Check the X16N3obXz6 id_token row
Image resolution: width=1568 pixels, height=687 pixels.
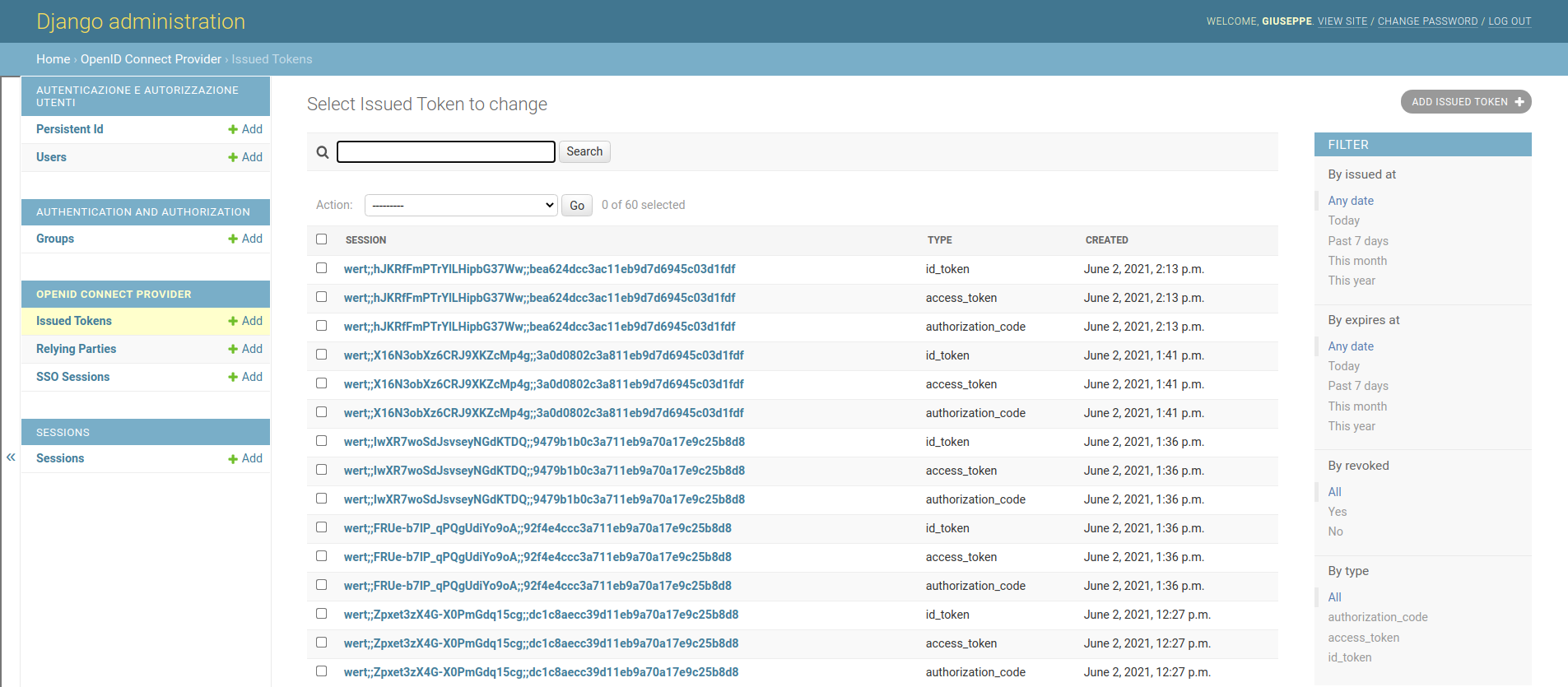(321, 355)
